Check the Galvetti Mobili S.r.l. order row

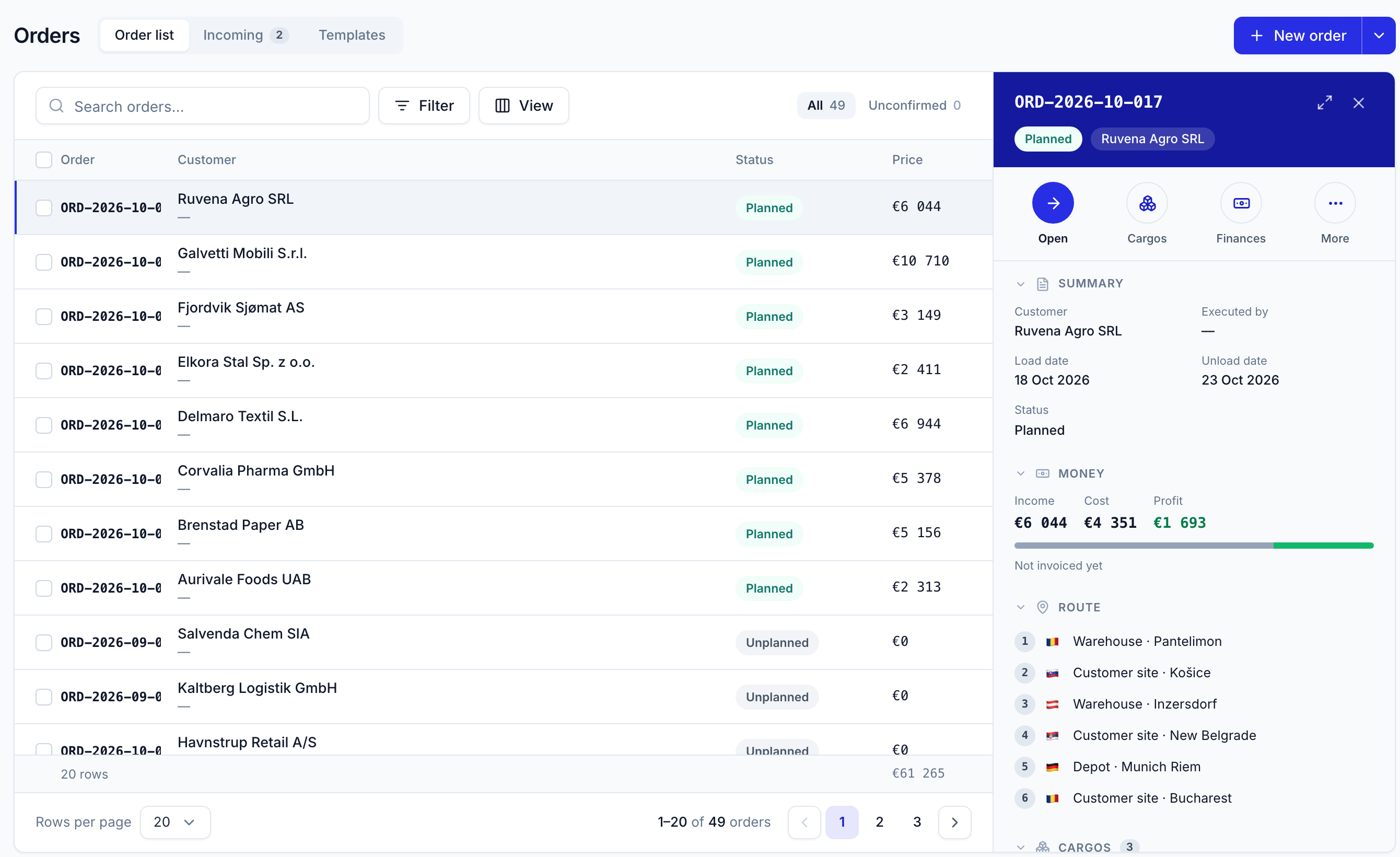coord(44,262)
